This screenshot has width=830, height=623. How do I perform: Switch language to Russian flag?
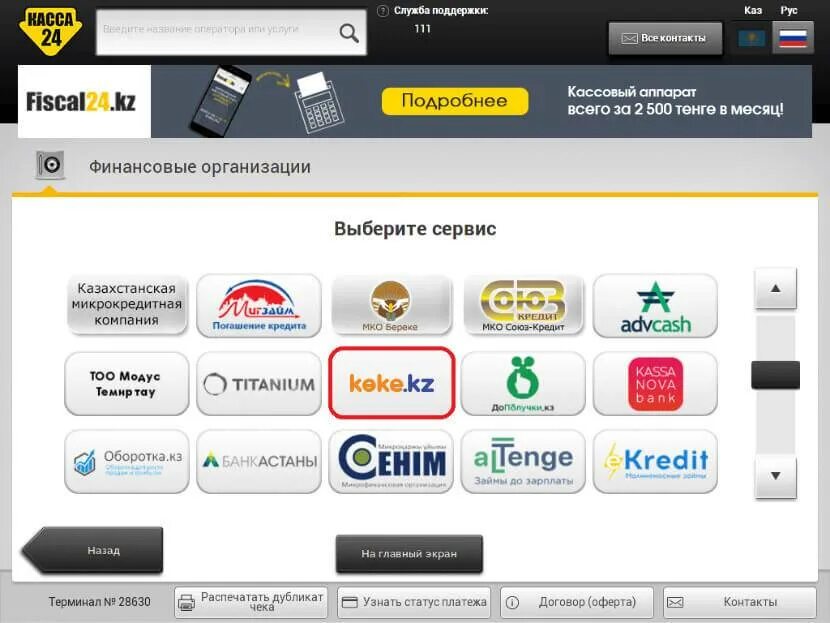tap(793, 38)
